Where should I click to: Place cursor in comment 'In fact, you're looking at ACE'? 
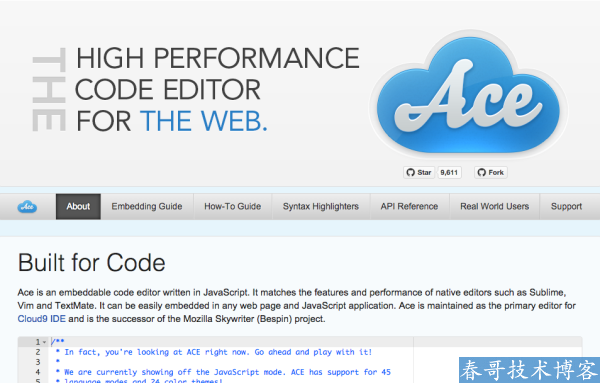132,352
